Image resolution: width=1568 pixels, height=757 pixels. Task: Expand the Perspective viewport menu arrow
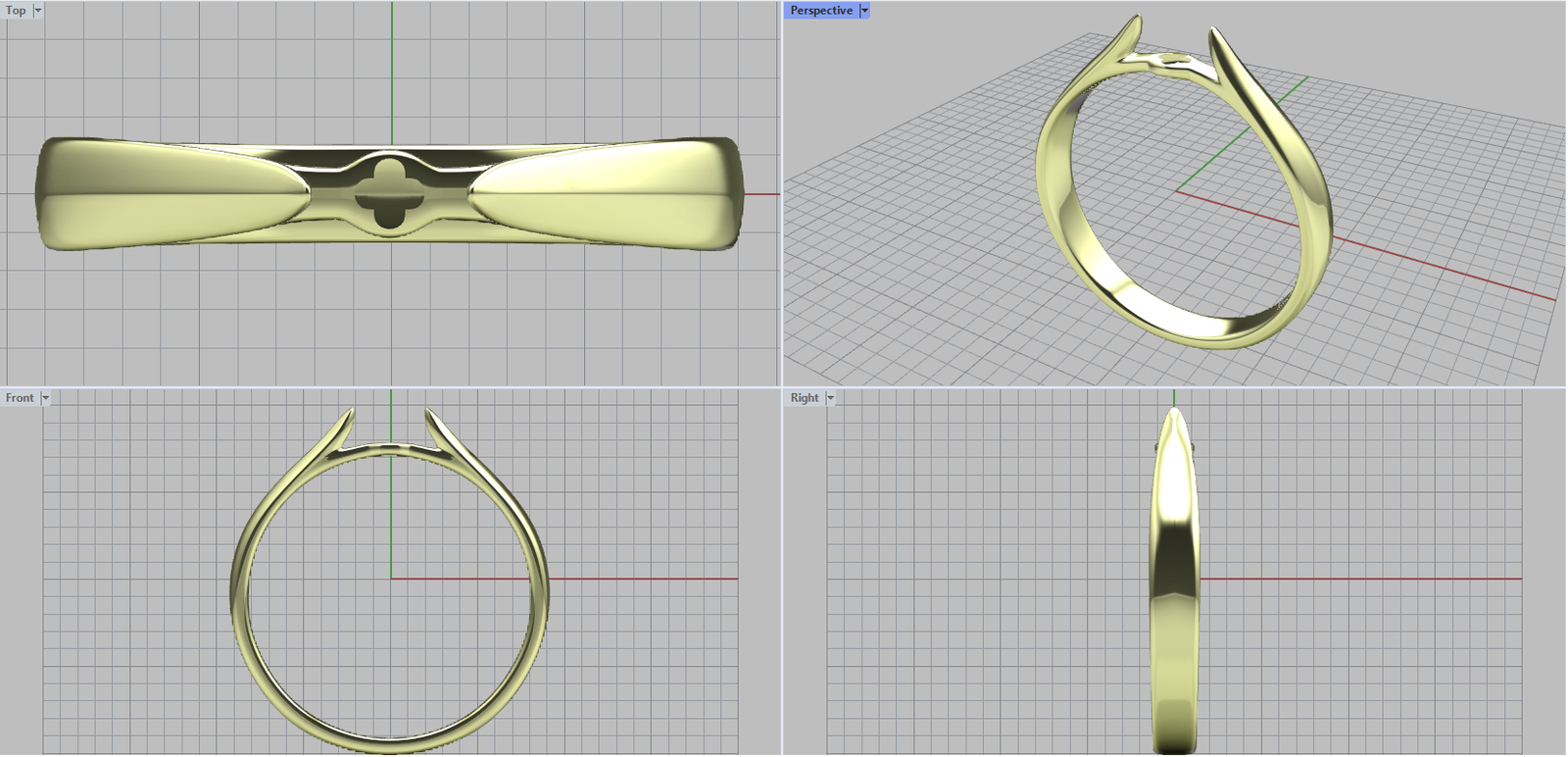coord(864,11)
